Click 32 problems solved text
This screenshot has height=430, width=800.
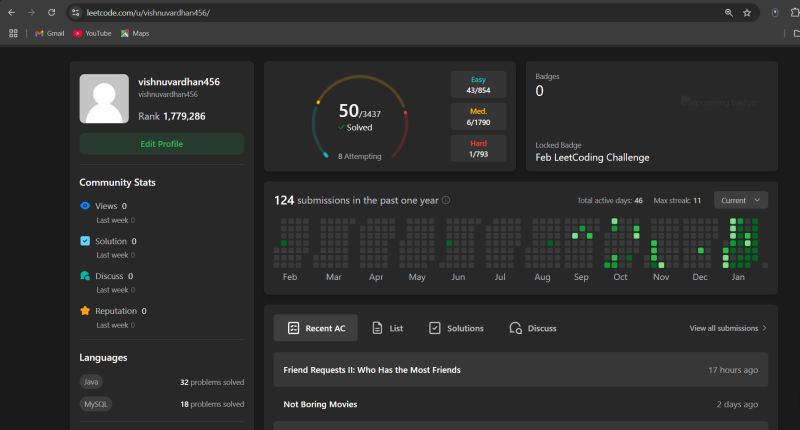pyautogui.click(x=212, y=382)
